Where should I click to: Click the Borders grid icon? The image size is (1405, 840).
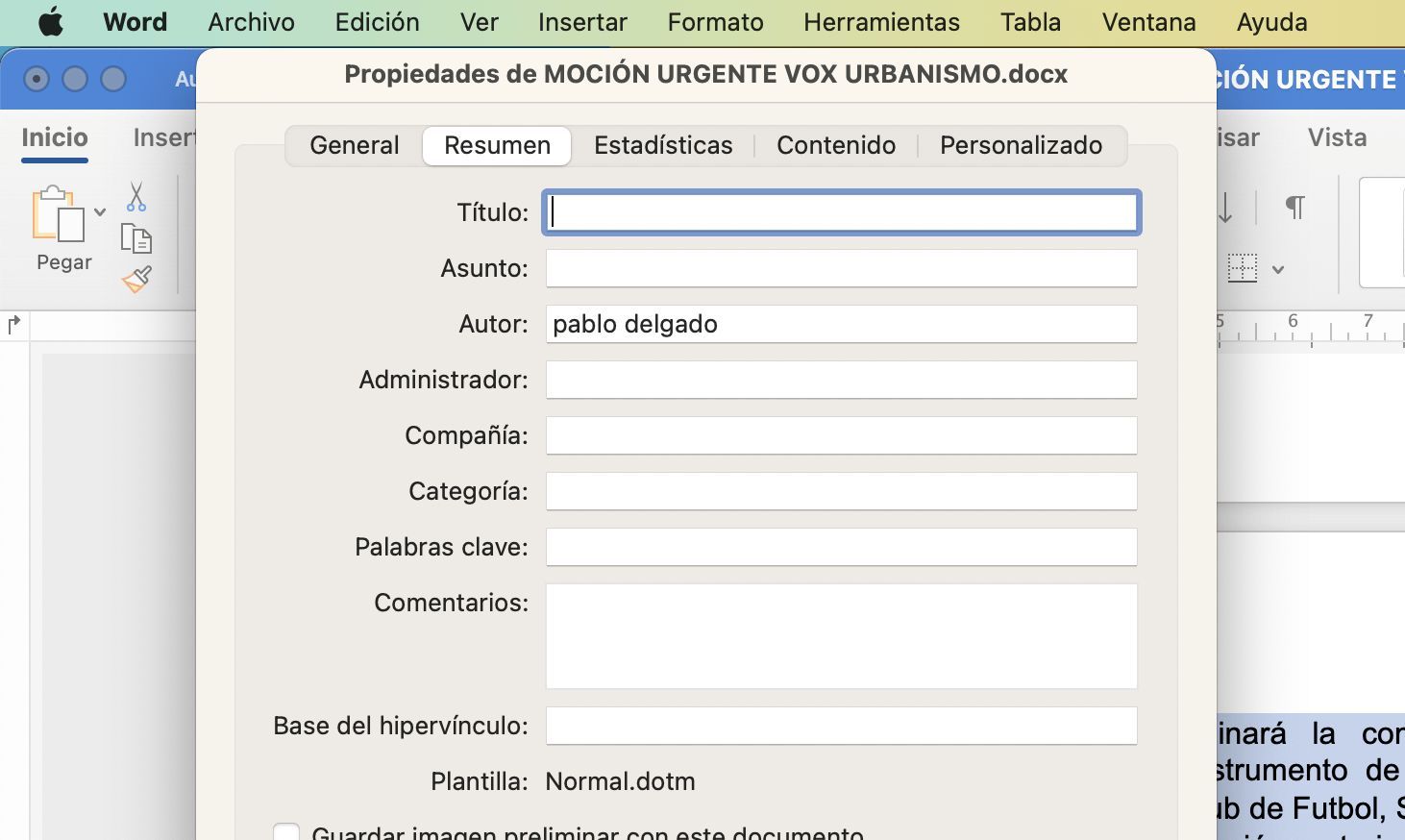1242,268
